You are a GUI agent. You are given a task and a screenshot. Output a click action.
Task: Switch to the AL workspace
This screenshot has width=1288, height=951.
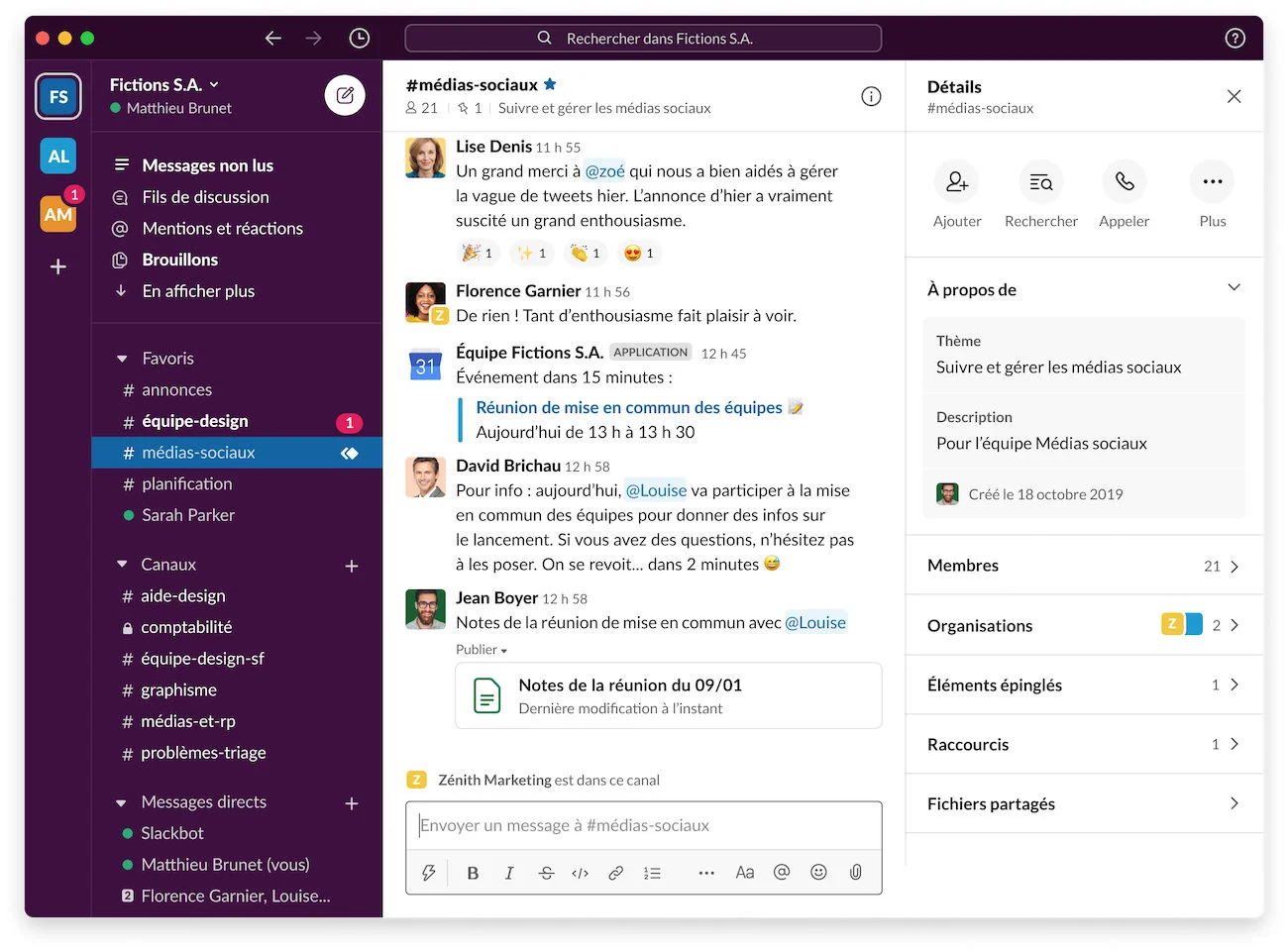pyautogui.click(x=58, y=156)
